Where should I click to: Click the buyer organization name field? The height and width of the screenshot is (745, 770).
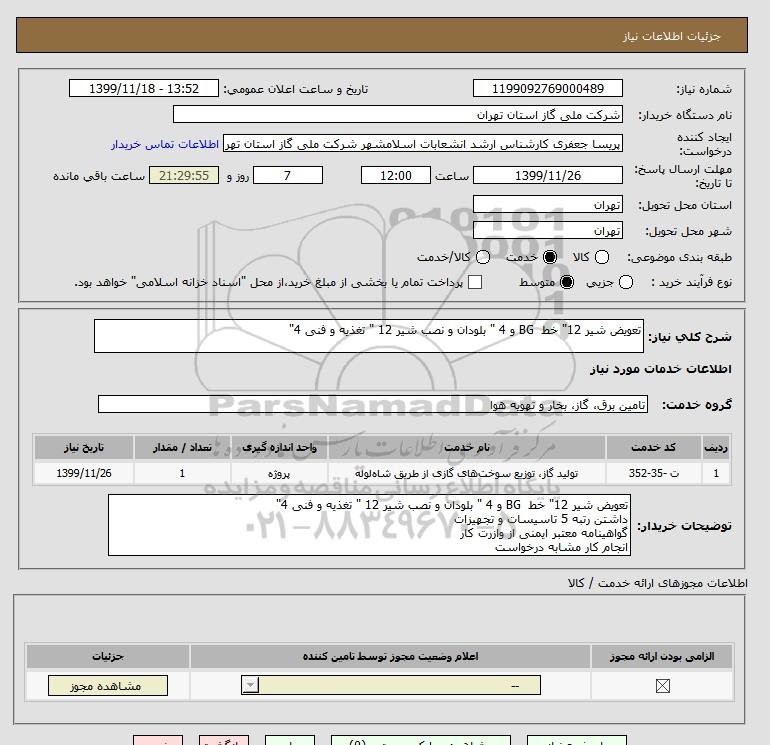(398, 114)
